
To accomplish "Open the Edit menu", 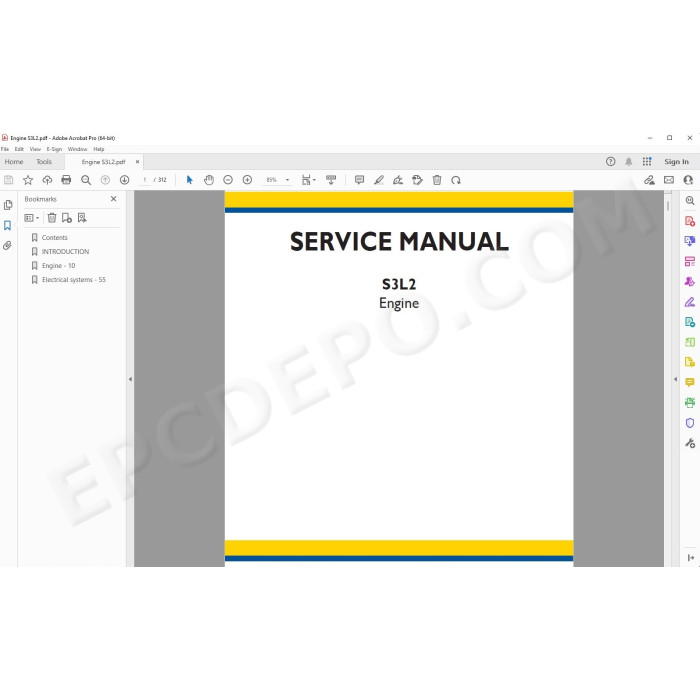I will (x=19, y=149).
